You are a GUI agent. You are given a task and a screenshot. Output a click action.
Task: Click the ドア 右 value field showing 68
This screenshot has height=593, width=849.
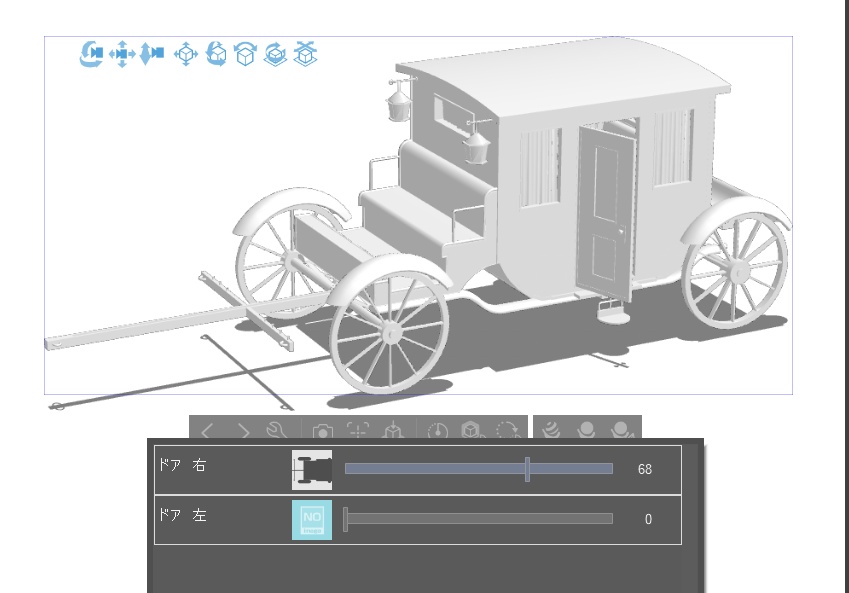click(644, 470)
